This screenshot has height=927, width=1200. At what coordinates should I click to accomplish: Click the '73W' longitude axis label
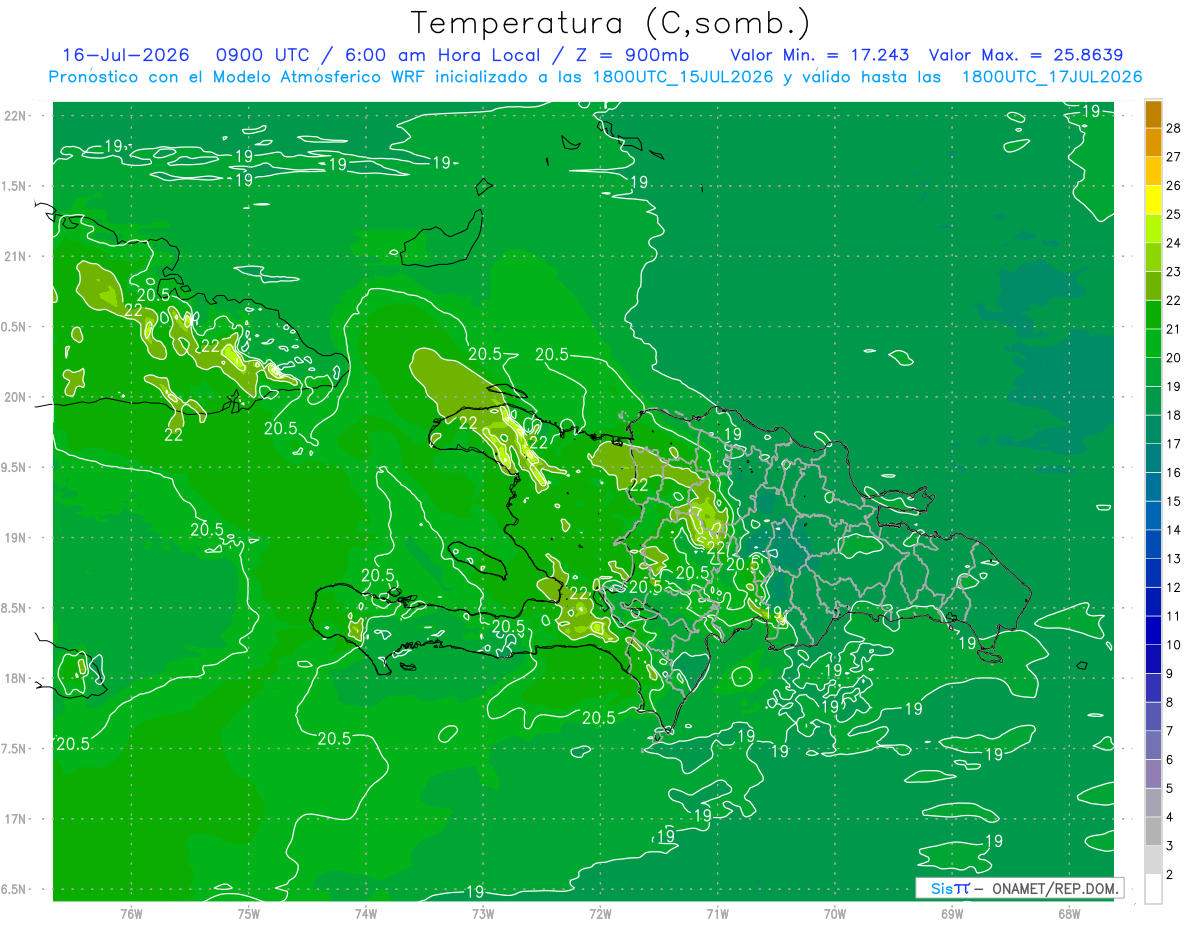pyautogui.click(x=482, y=913)
